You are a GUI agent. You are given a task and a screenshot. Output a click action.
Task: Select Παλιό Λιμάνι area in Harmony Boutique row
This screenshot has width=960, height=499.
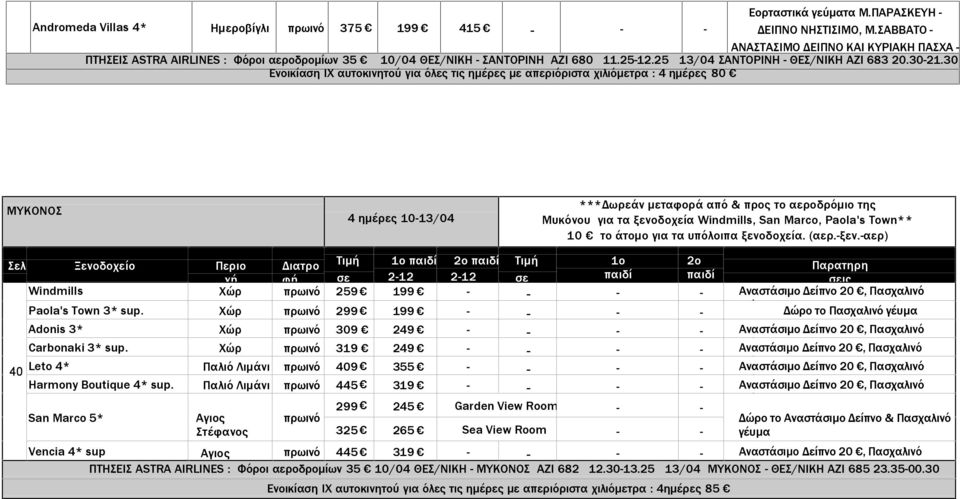[x=236, y=386]
